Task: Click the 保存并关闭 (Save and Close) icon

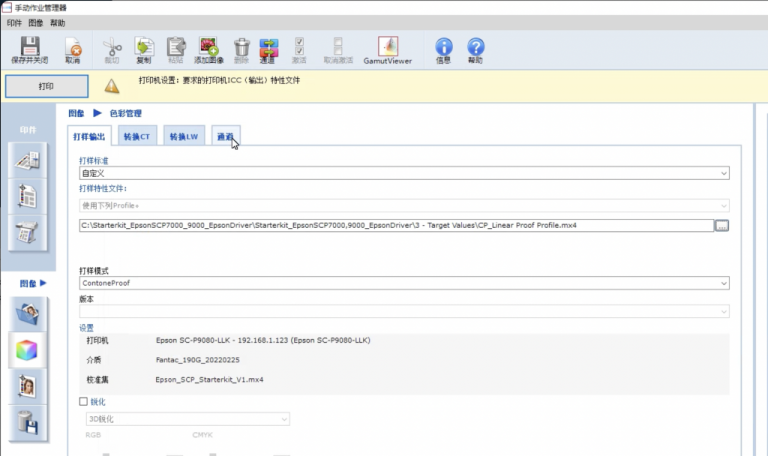Action: pos(30,48)
